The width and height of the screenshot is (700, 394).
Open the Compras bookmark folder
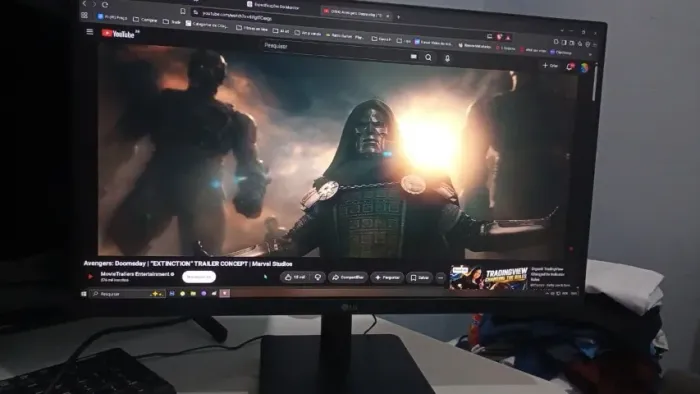click(x=146, y=20)
